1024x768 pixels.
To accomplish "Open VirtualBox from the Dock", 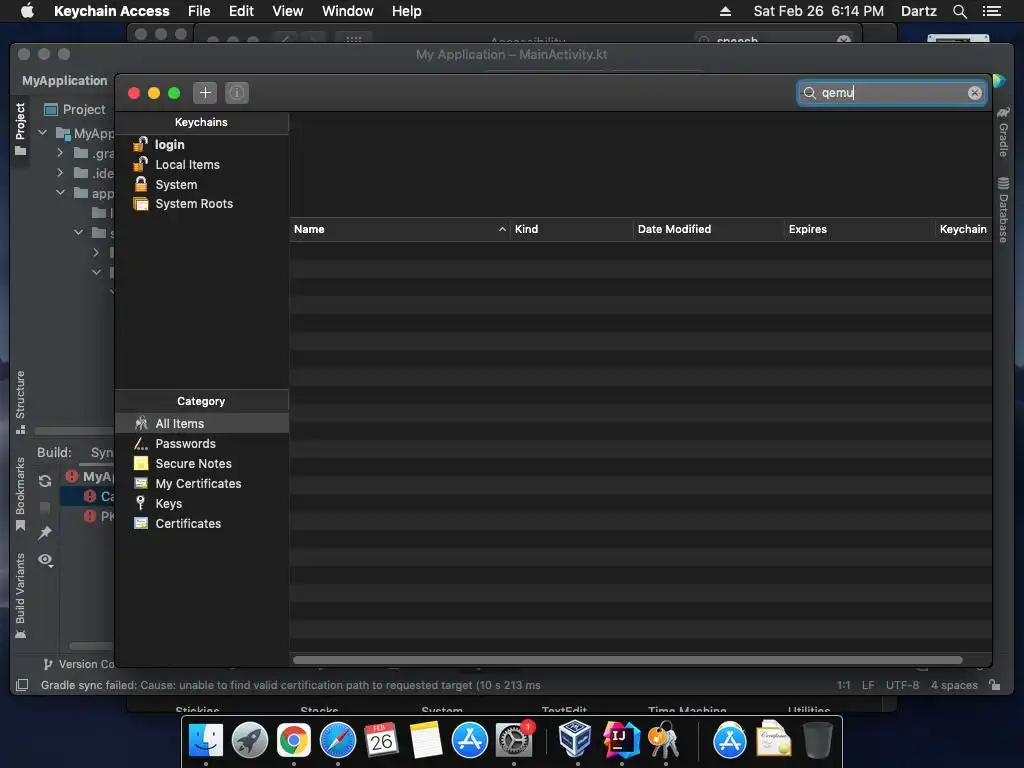I will 576,739.
